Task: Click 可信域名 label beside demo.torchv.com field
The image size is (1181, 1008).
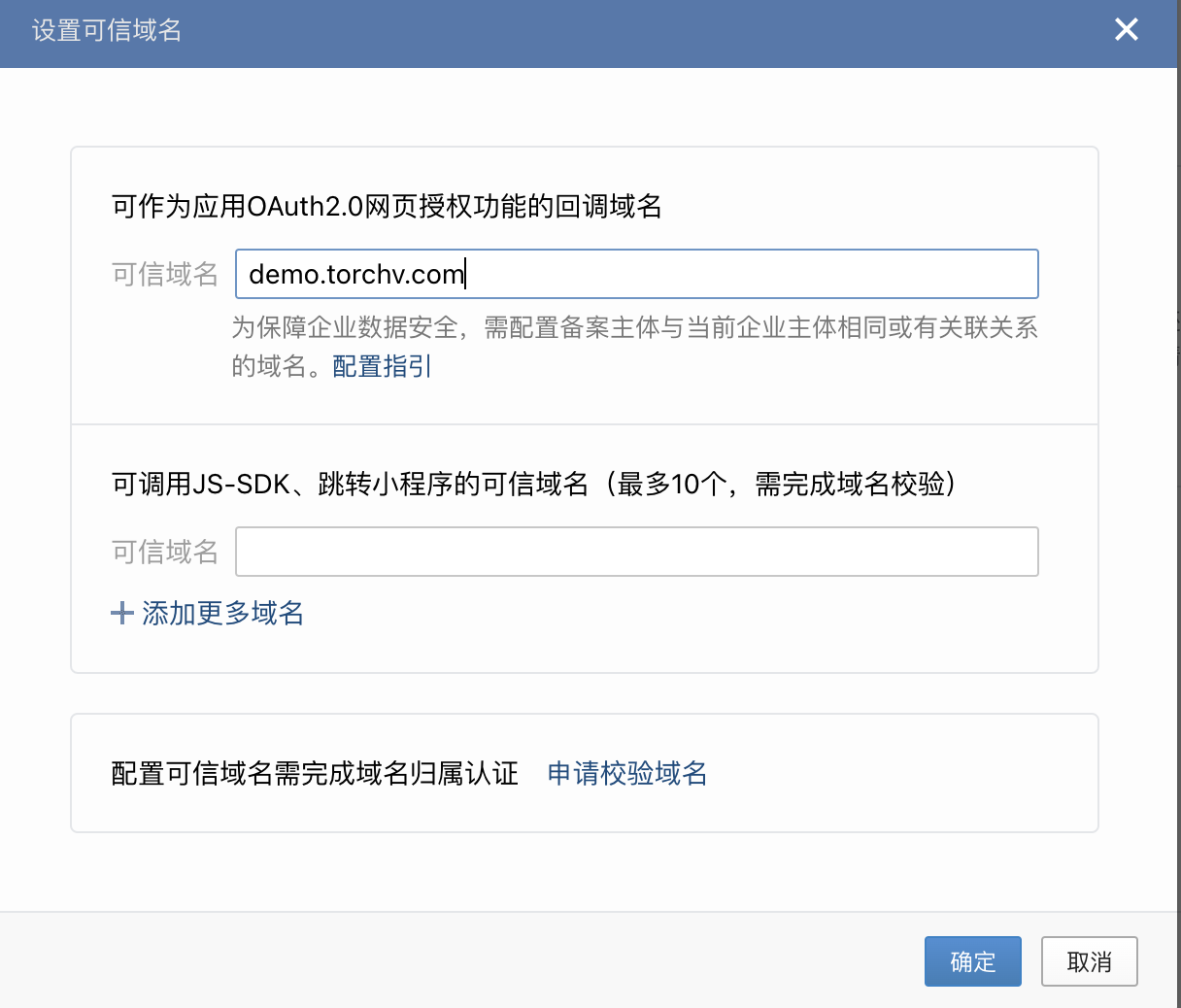Action: coord(165,274)
